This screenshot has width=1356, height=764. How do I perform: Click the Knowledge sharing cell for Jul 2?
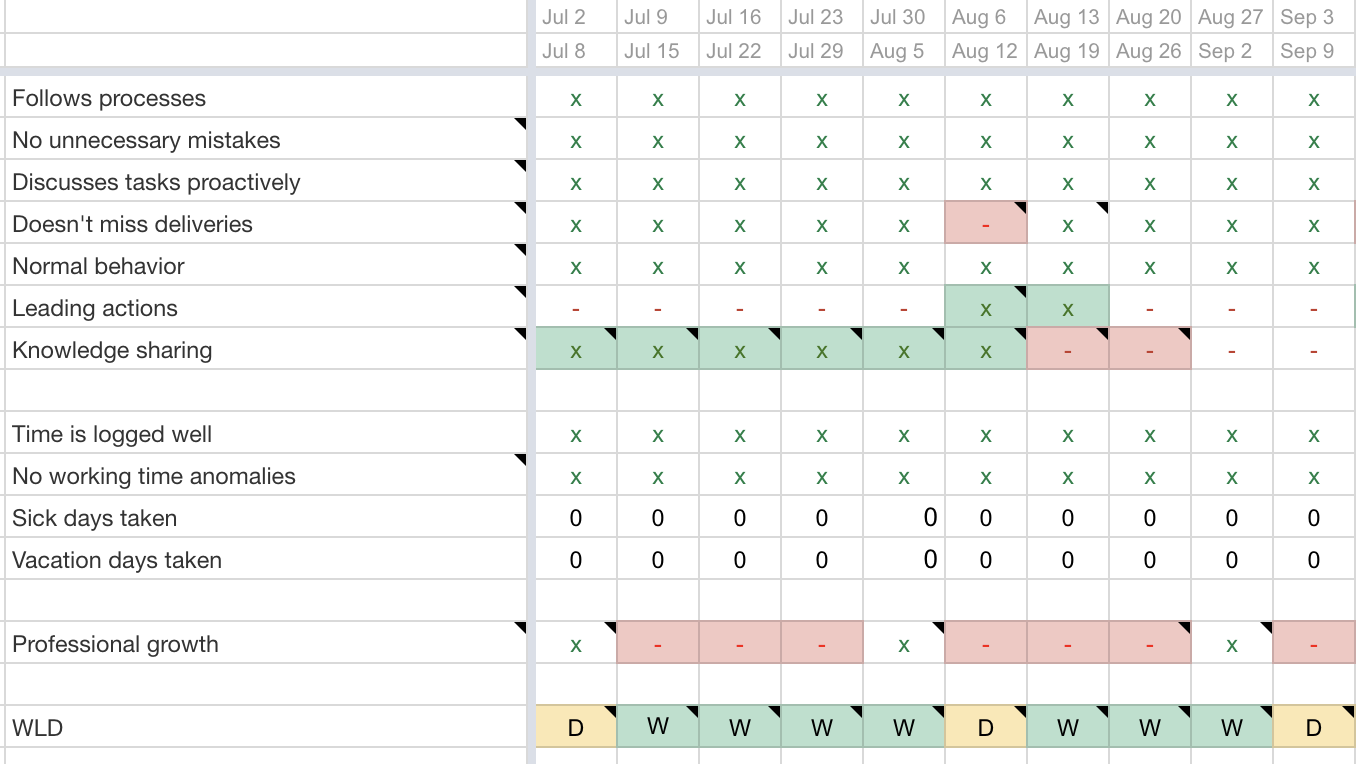tap(576, 350)
